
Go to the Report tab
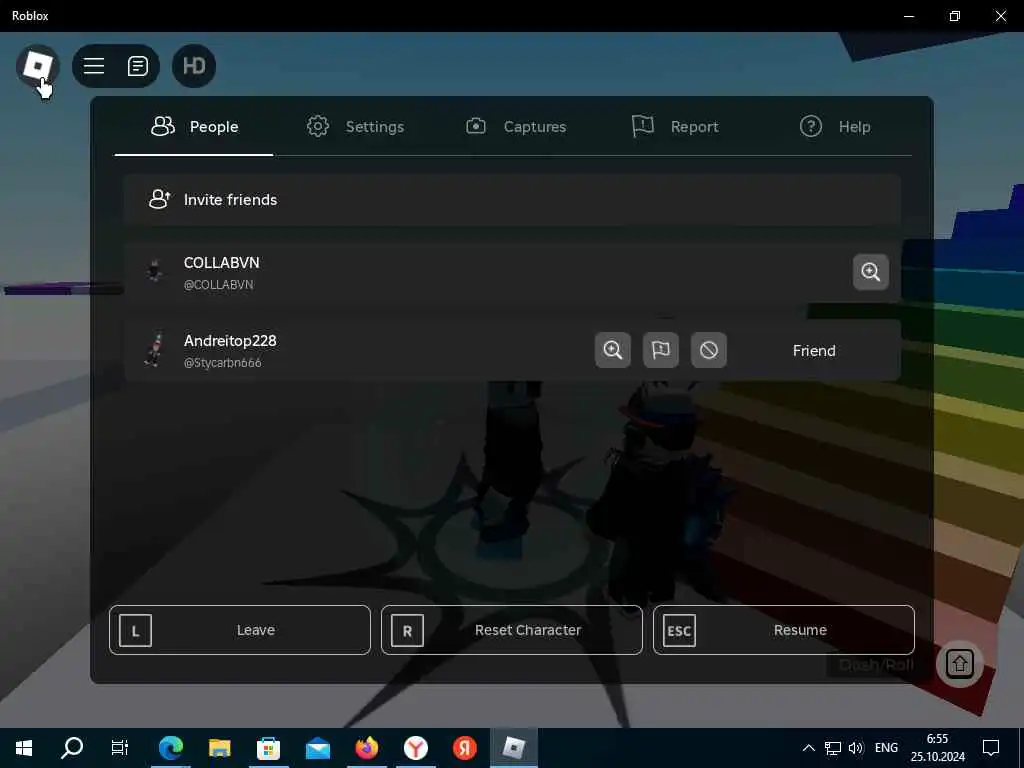675,127
